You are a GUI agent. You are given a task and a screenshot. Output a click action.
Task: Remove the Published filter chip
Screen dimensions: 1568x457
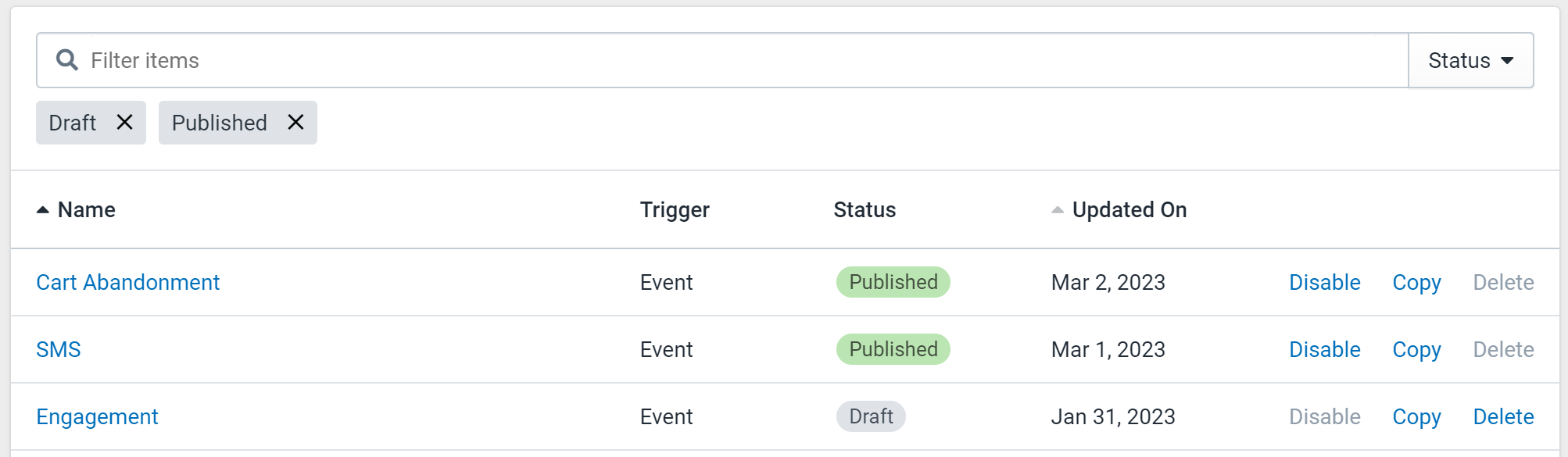pos(295,122)
